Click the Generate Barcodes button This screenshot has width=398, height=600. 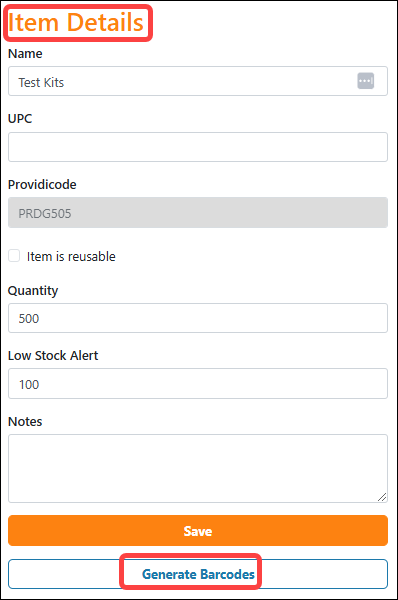coord(198,574)
